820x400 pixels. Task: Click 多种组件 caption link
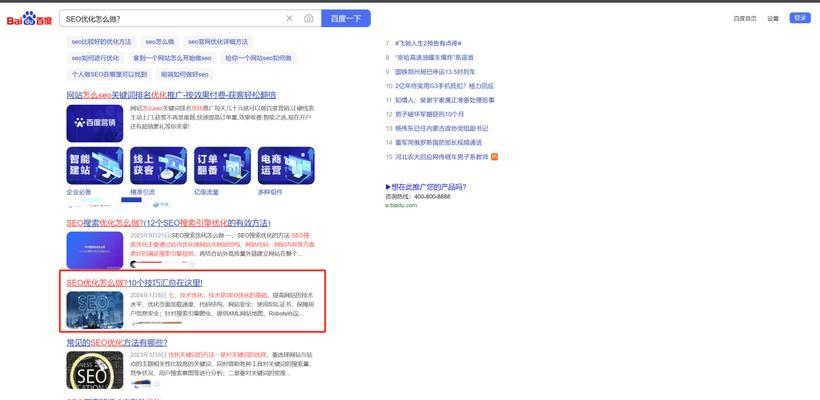click(270, 192)
